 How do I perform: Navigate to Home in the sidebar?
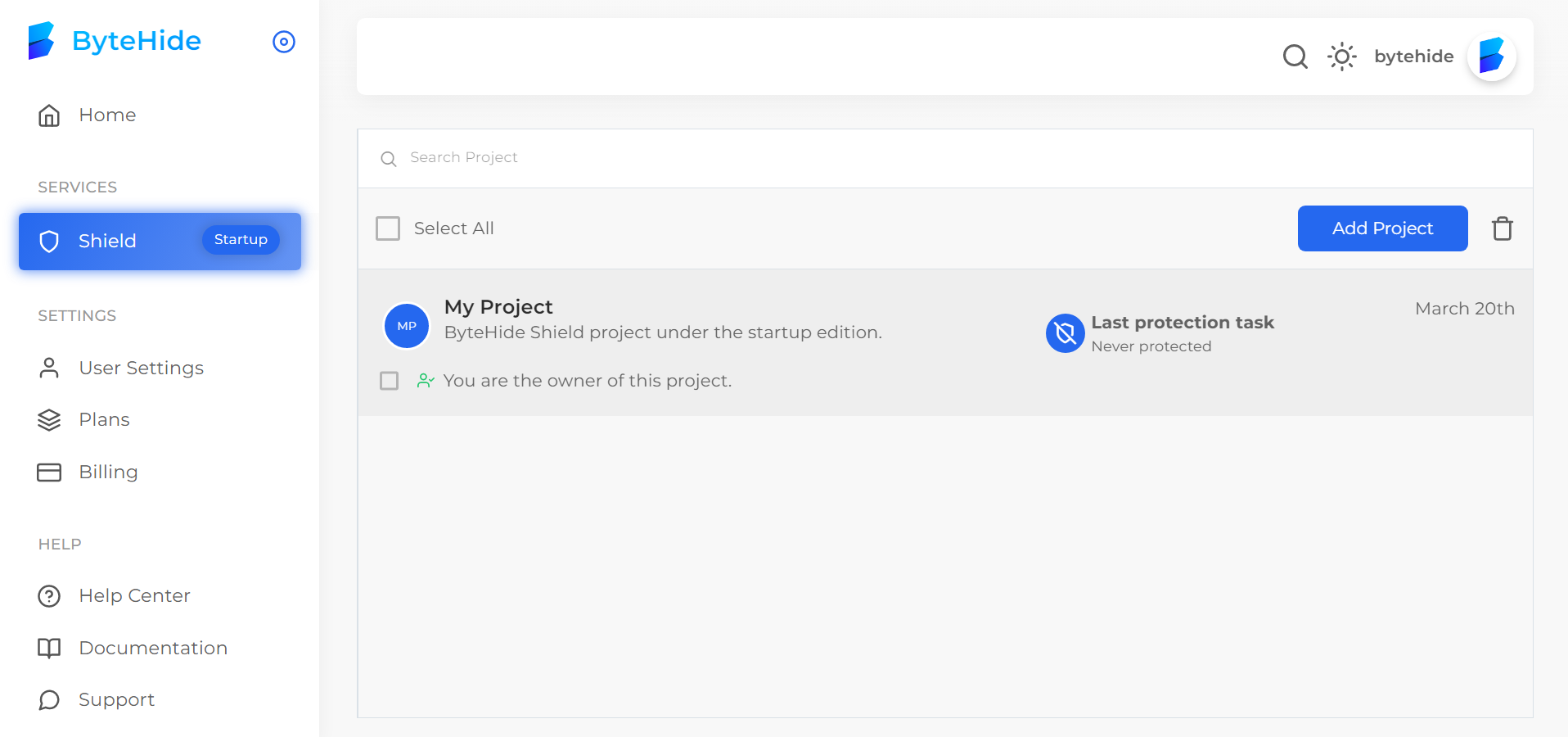tap(107, 115)
